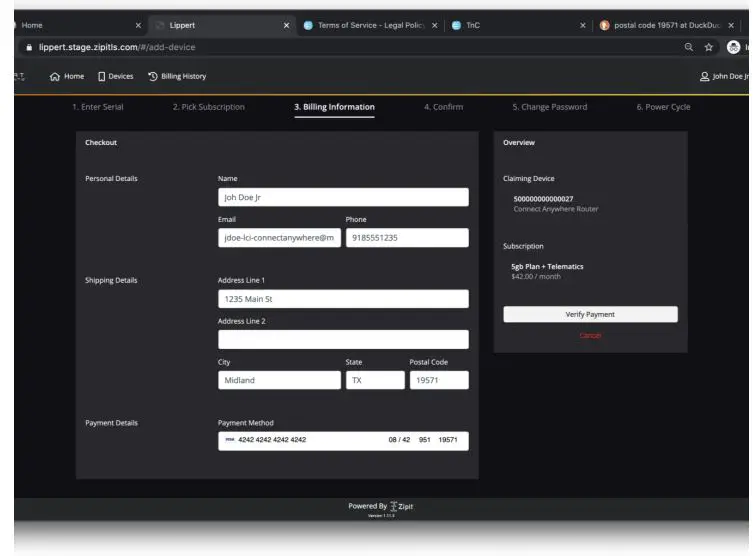Click the 5gb Plan + Telematics text
This screenshot has height=556, width=753.
click(x=547, y=266)
